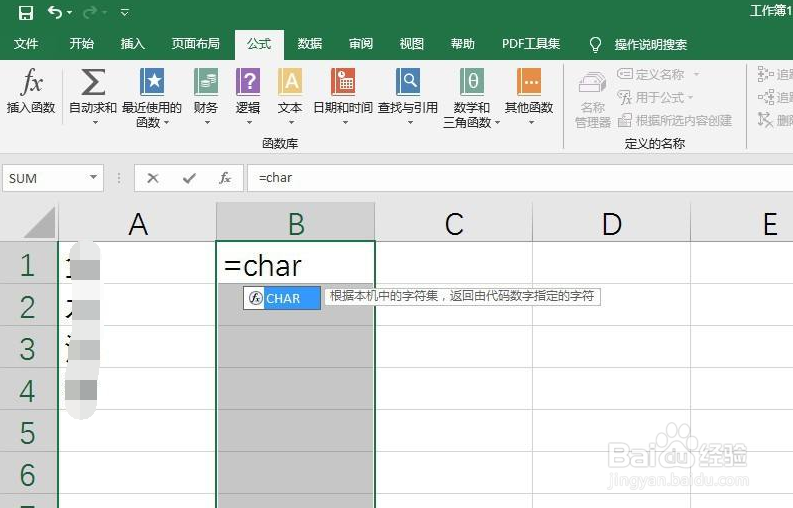Expand the Name Box dropdown arrow
This screenshot has height=508, width=793.
[x=94, y=178]
